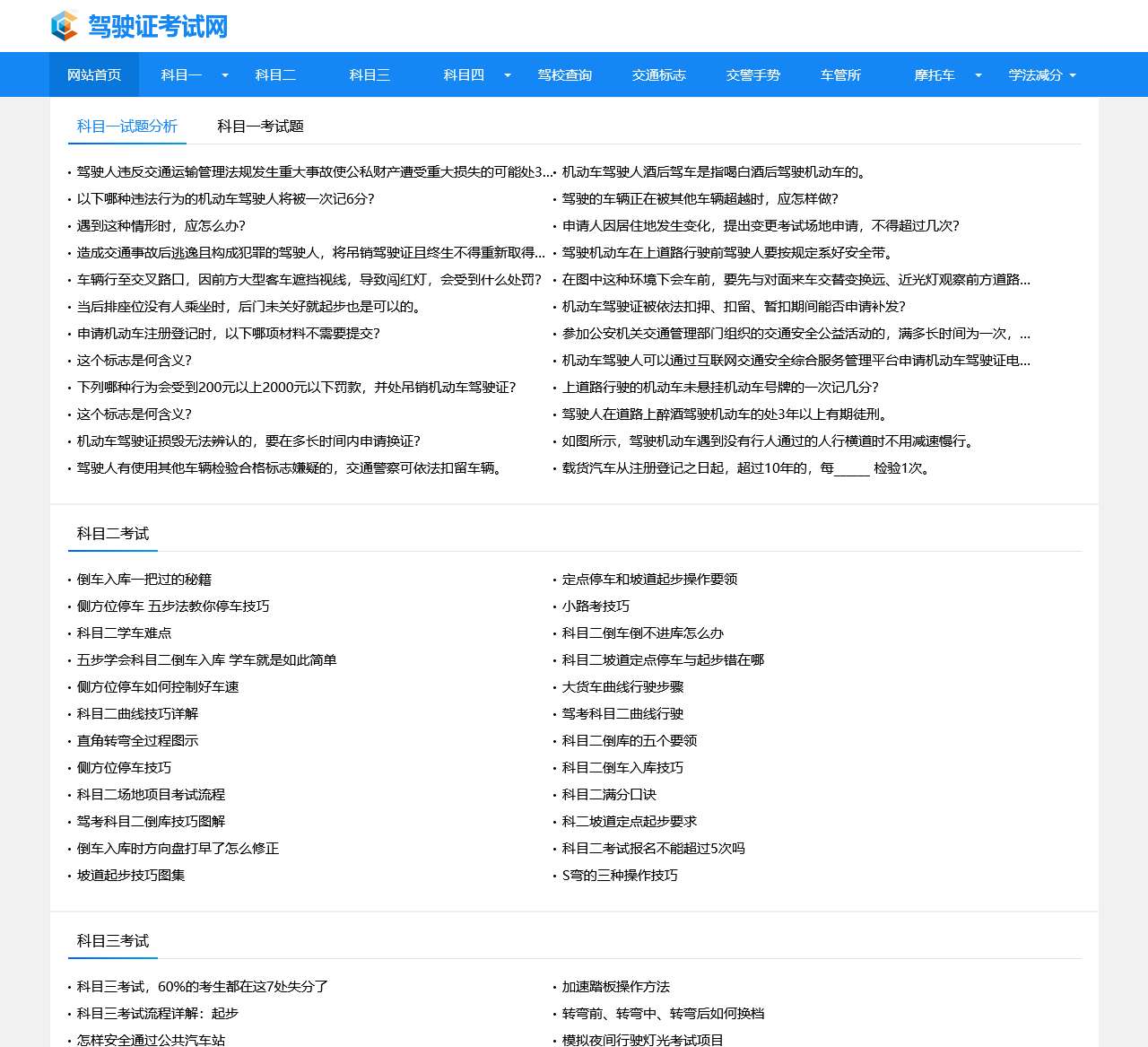Open question 驾驶人在道路上醉酒驾驶机动车
The height and width of the screenshot is (1047, 1148).
(725, 414)
